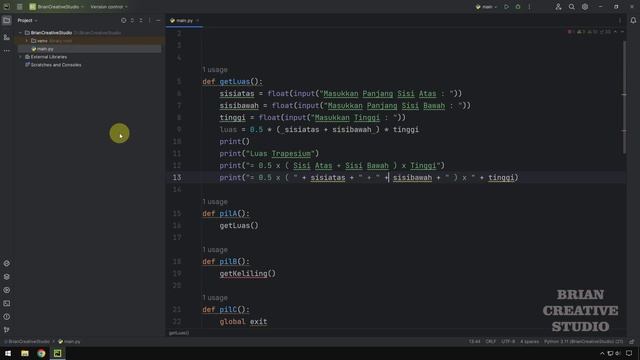Click line number 13 in gutter
Image resolution: width=640 pixels, height=360 pixels.
pos(177,178)
